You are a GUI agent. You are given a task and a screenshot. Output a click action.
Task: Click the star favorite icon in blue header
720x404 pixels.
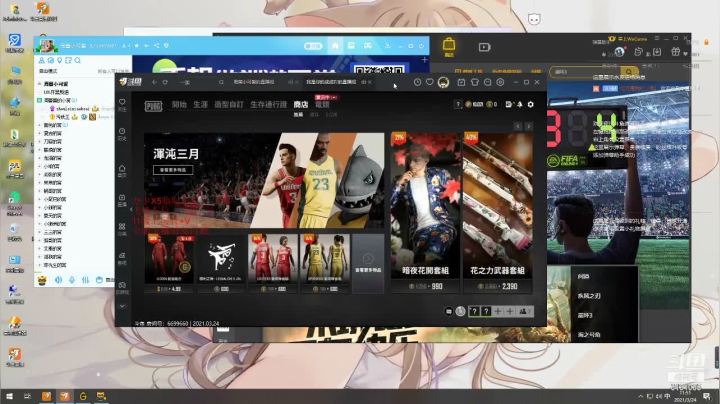click(x=136, y=46)
